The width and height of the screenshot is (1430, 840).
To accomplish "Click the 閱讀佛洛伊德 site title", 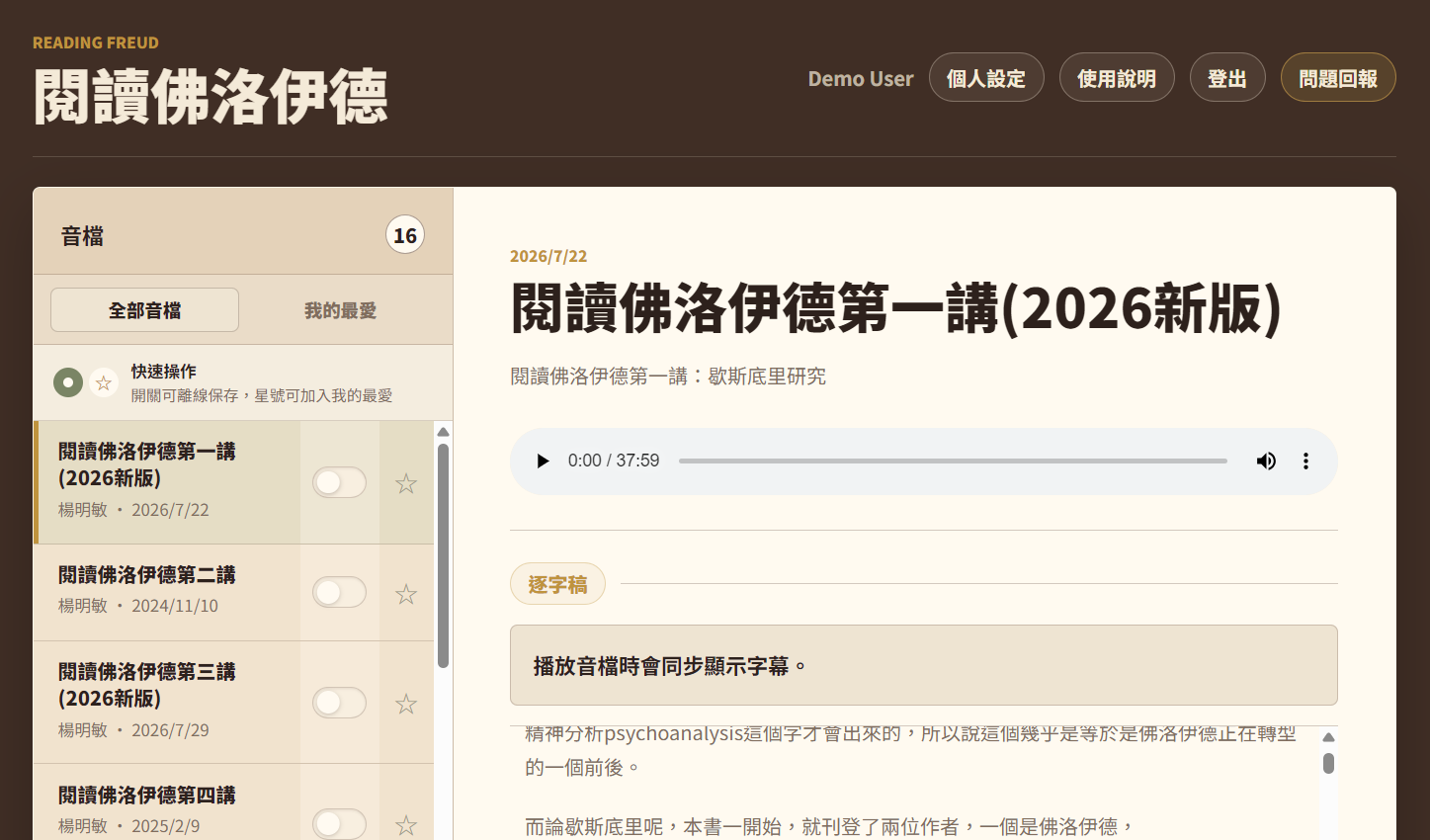I will [210, 97].
